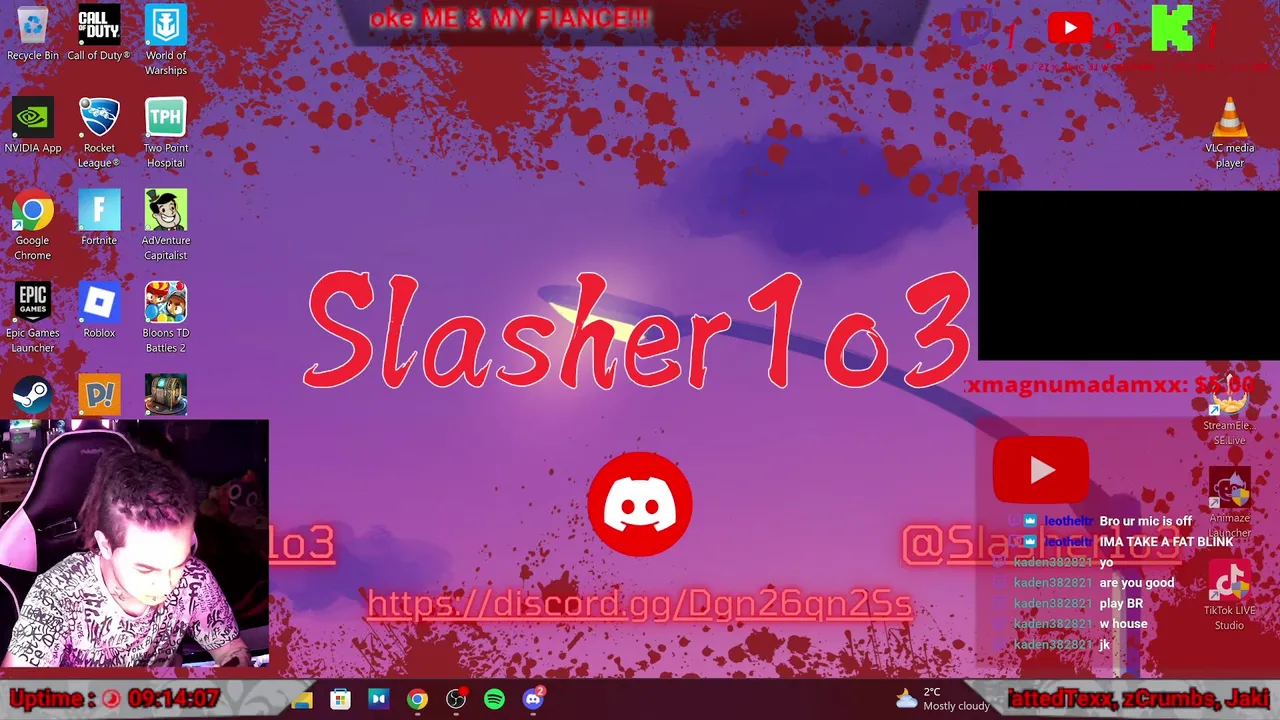1280x720 pixels.
Task: Click chat message "w house"
Action: click(x=1123, y=624)
